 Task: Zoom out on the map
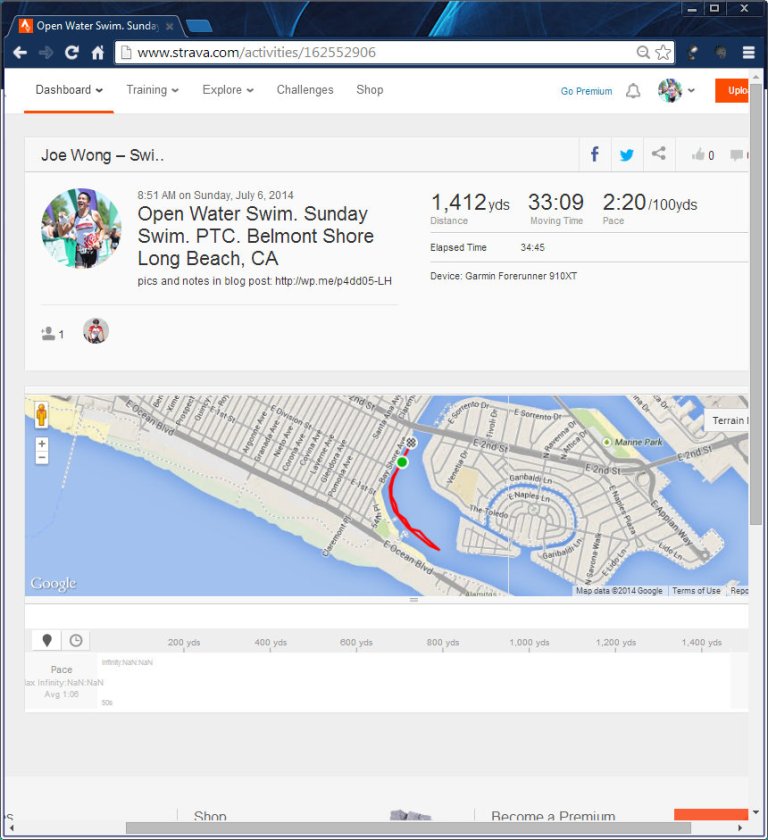tap(42, 458)
